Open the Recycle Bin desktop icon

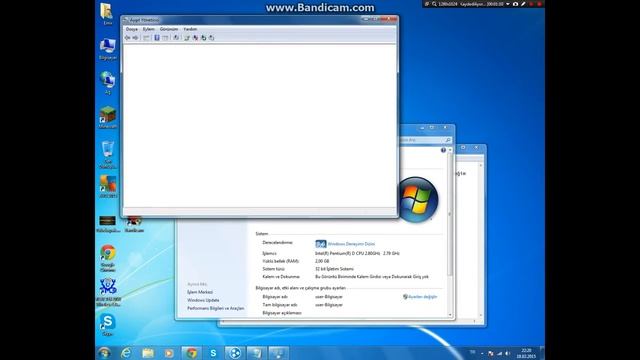coord(107,155)
